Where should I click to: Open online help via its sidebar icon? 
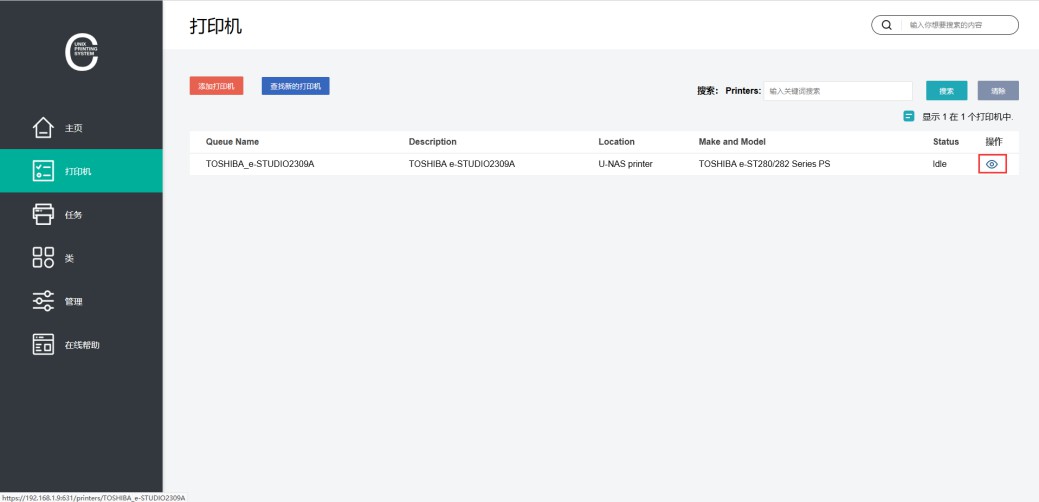pos(43,344)
